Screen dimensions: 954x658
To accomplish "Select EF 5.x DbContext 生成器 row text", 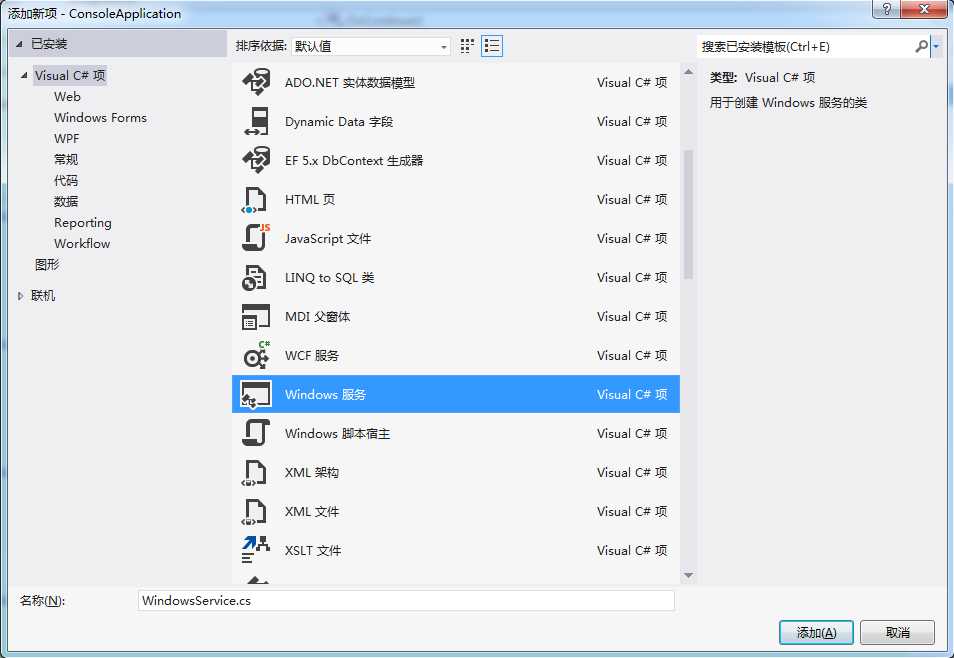I will 354,161.
